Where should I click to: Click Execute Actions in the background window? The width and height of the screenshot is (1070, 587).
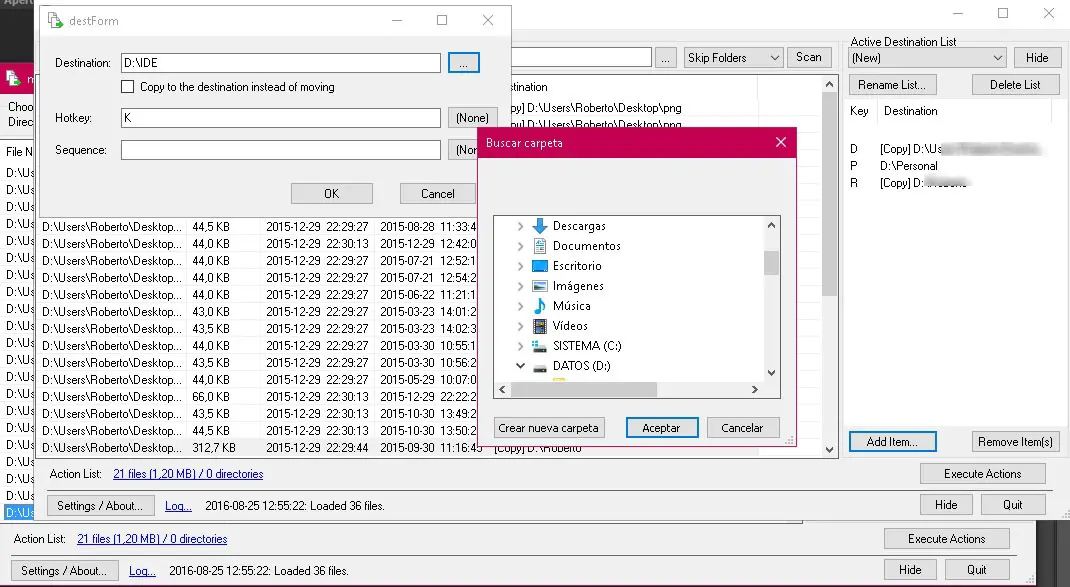pos(946,539)
